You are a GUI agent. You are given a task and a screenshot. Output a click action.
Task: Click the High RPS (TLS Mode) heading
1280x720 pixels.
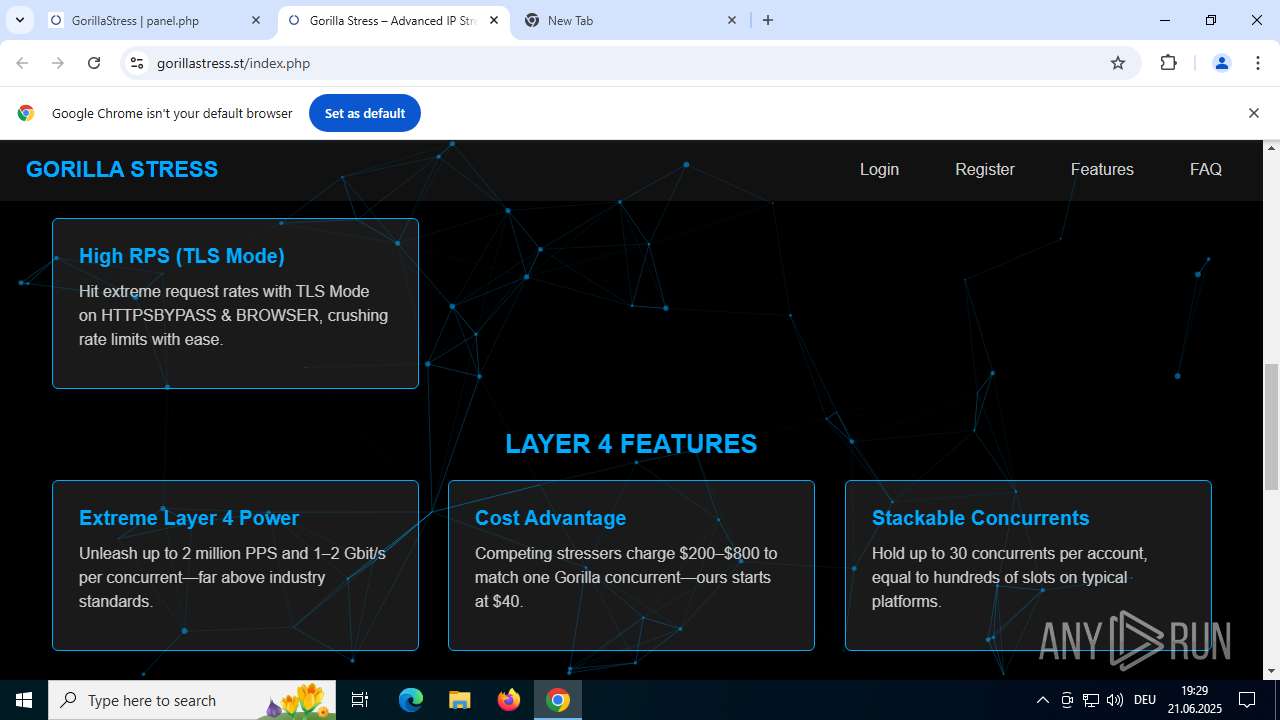[x=182, y=256]
